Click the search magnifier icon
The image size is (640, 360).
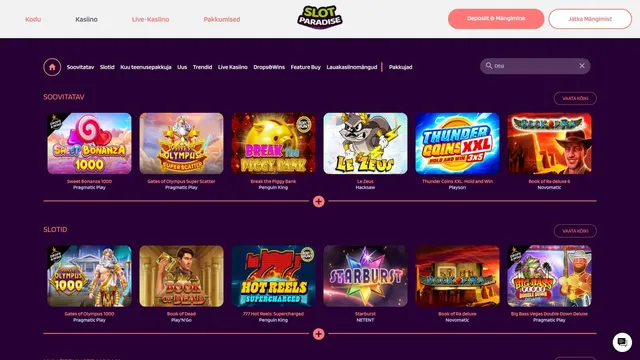tap(489, 66)
